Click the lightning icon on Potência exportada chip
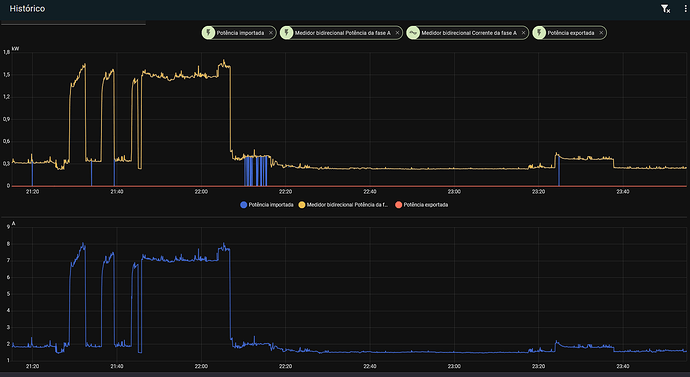The image size is (690, 377). (539, 33)
